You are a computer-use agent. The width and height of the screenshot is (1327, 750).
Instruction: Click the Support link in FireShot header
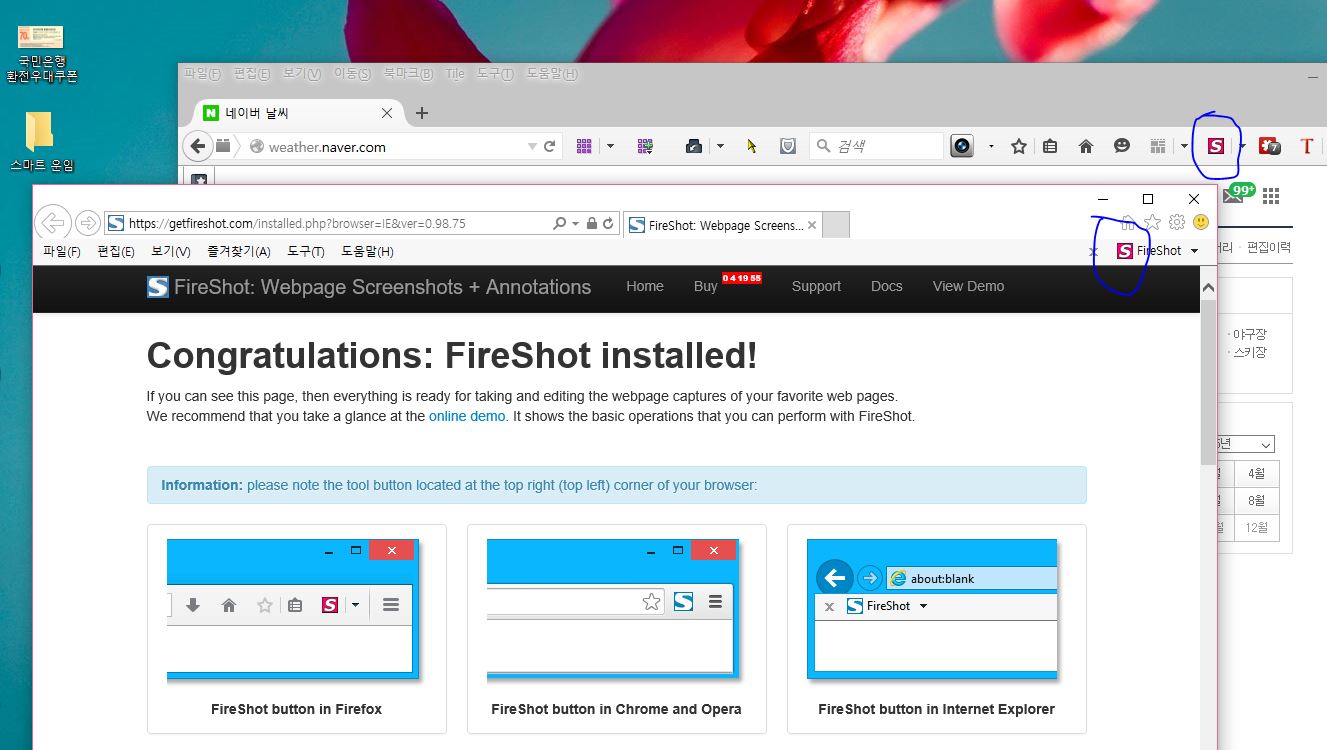point(816,286)
